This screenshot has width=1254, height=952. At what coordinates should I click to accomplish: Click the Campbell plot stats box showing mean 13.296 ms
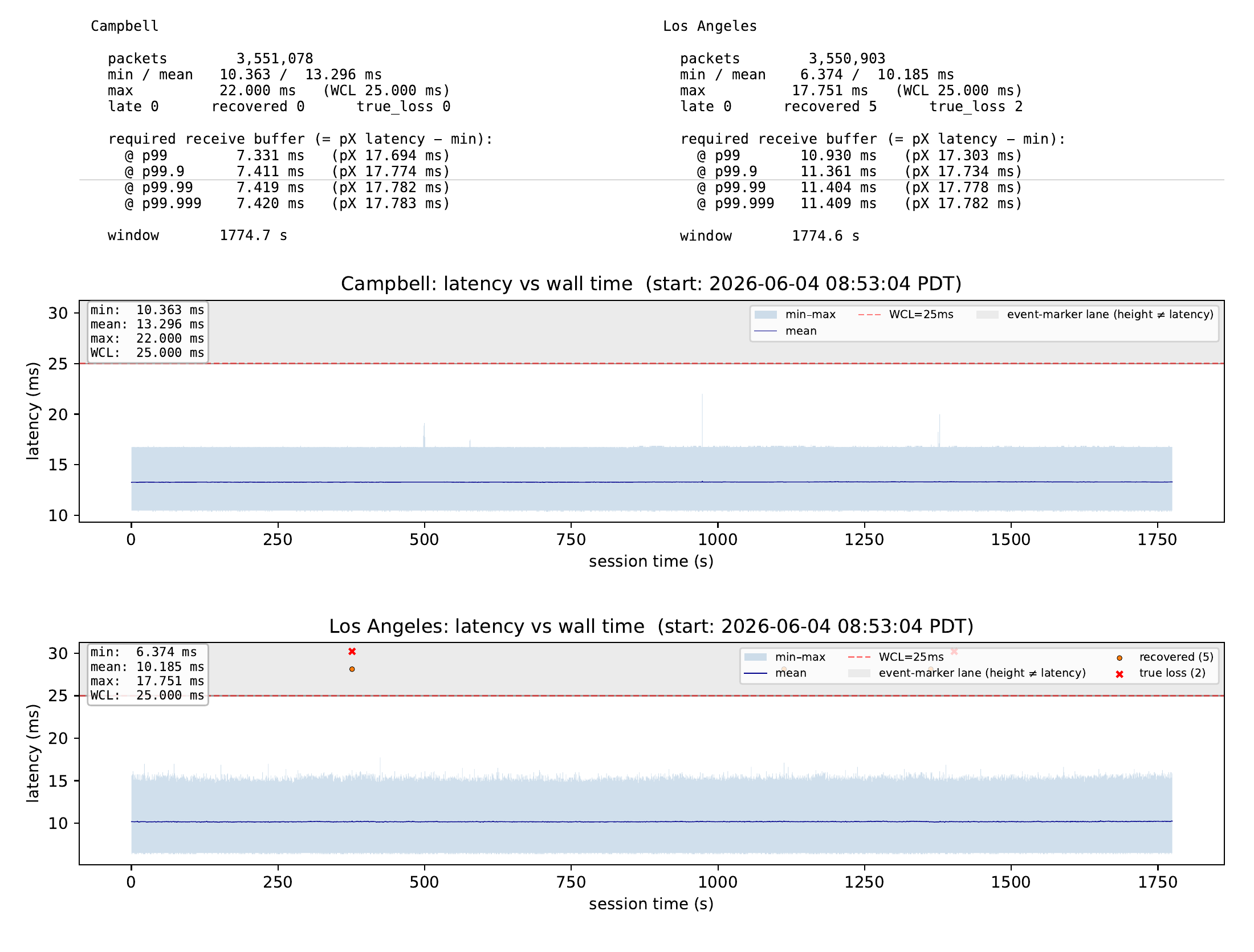click(x=148, y=332)
